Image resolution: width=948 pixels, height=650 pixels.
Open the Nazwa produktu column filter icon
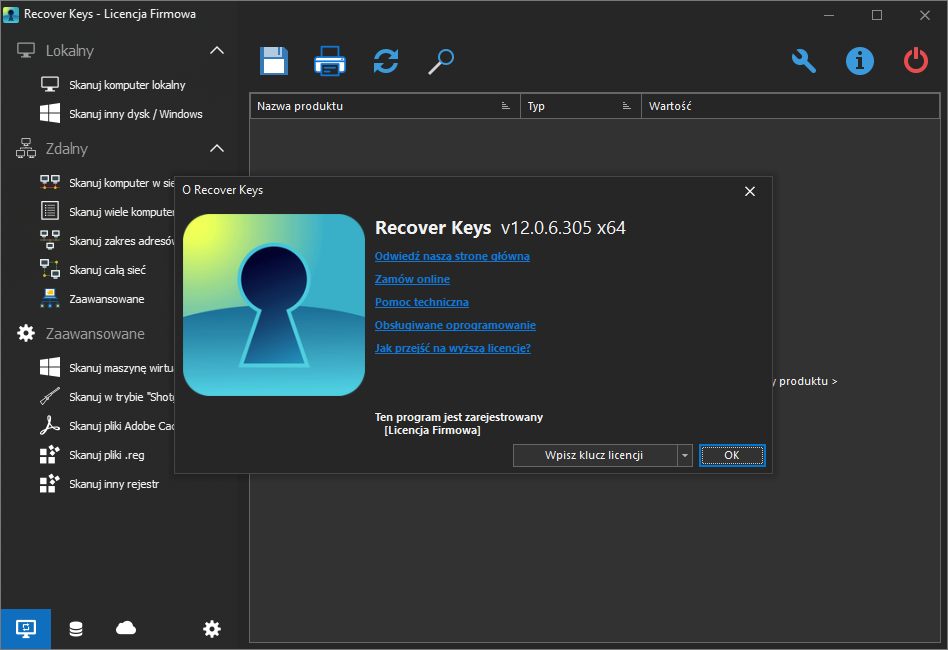(505, 106)
